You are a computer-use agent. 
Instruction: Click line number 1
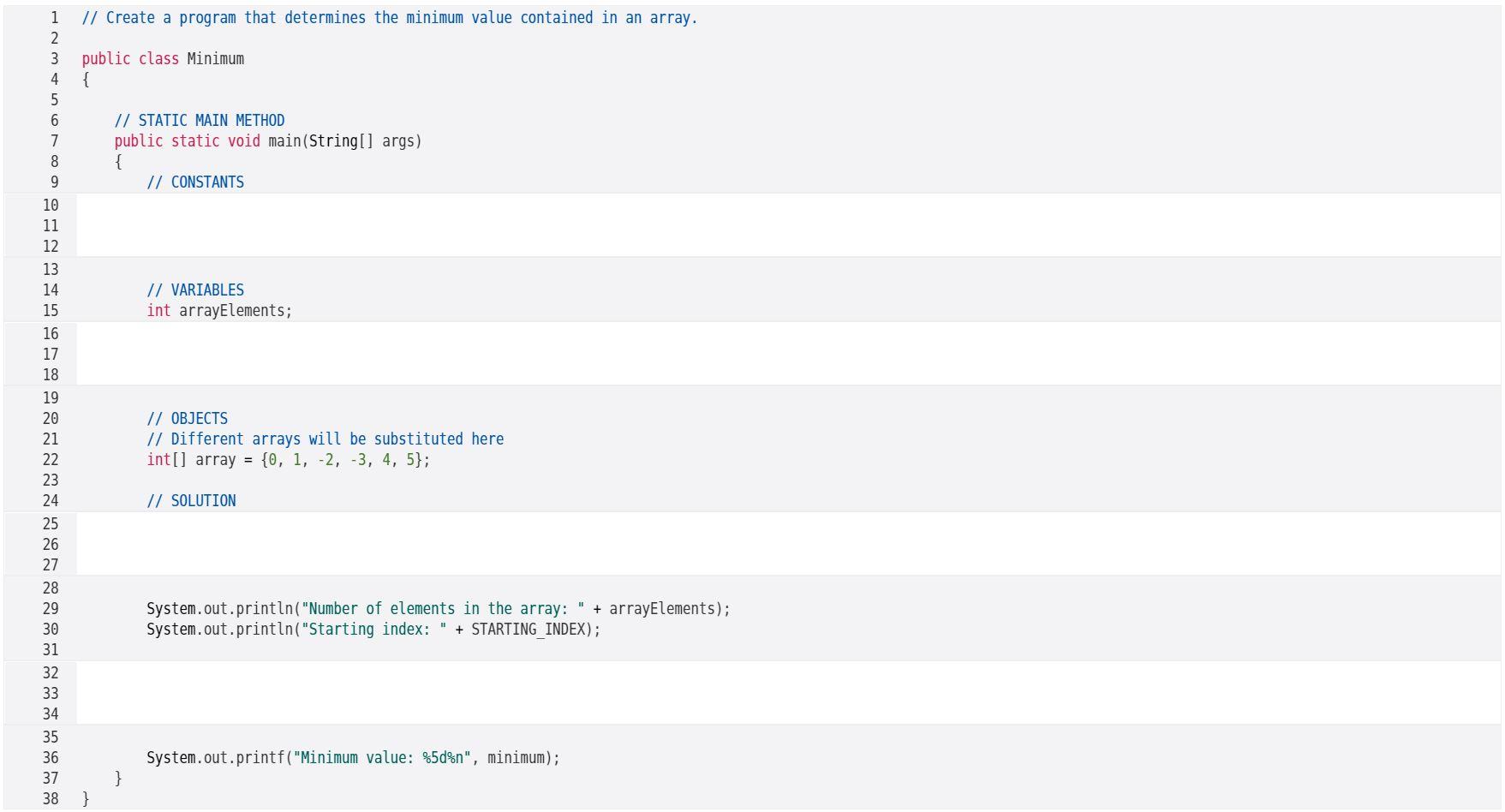[x=53, y=17]
